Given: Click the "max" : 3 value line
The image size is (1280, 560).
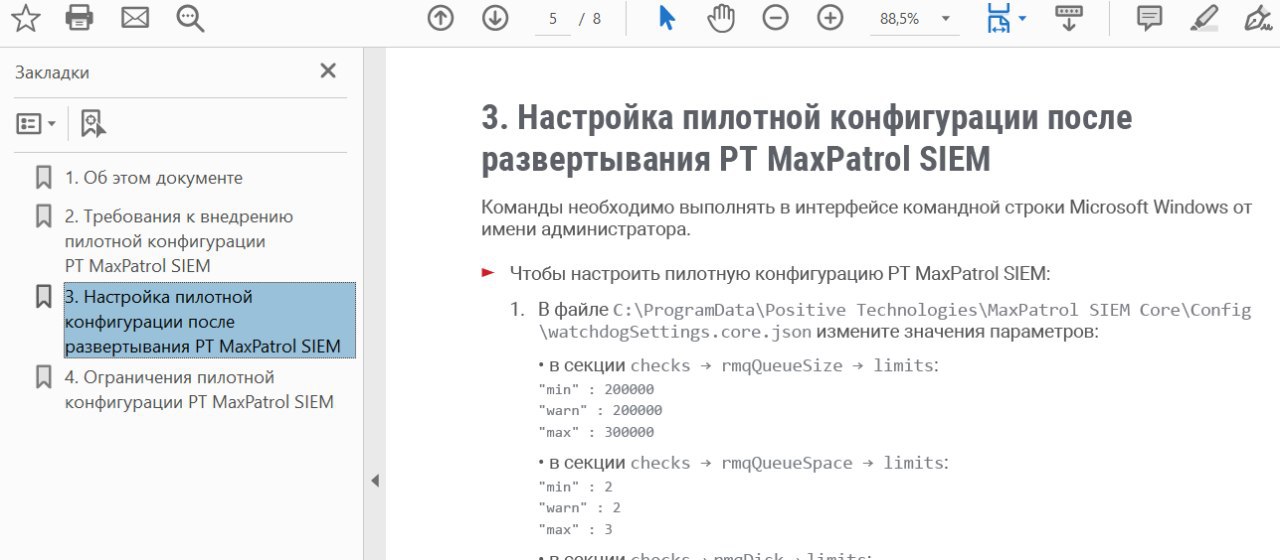Looking at the screenshot, I should coord(575,529).
